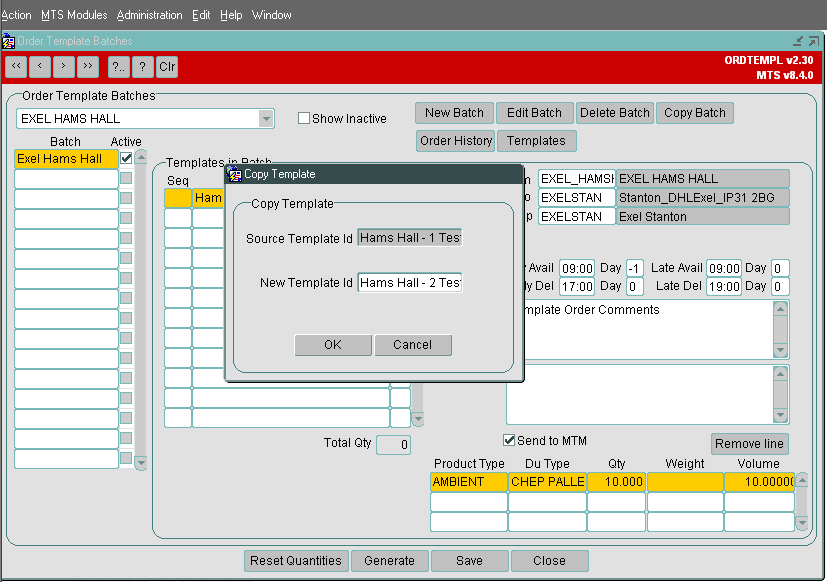Click the Late Del time field
This screenshot has width=827, height=582.
(724, 287)
